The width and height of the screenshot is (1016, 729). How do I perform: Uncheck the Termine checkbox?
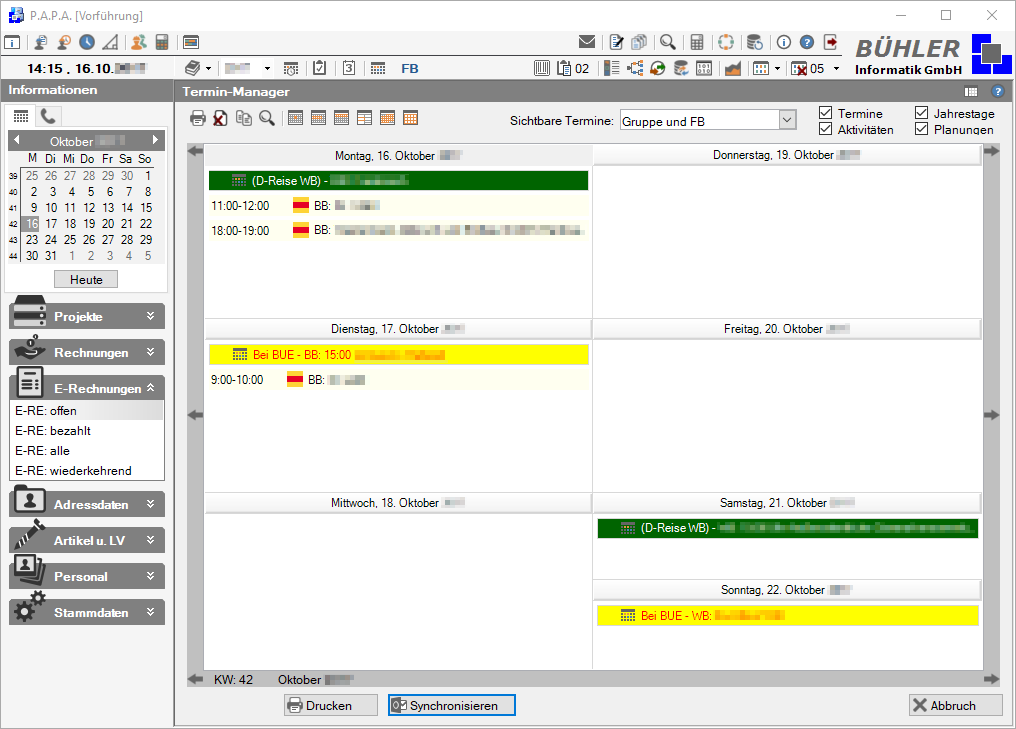(826, 113)
